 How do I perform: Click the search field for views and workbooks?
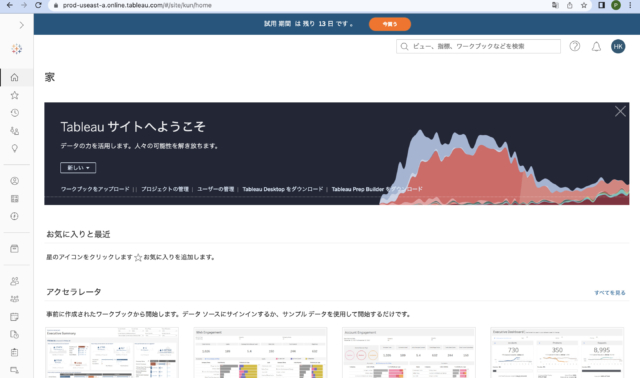478,47
